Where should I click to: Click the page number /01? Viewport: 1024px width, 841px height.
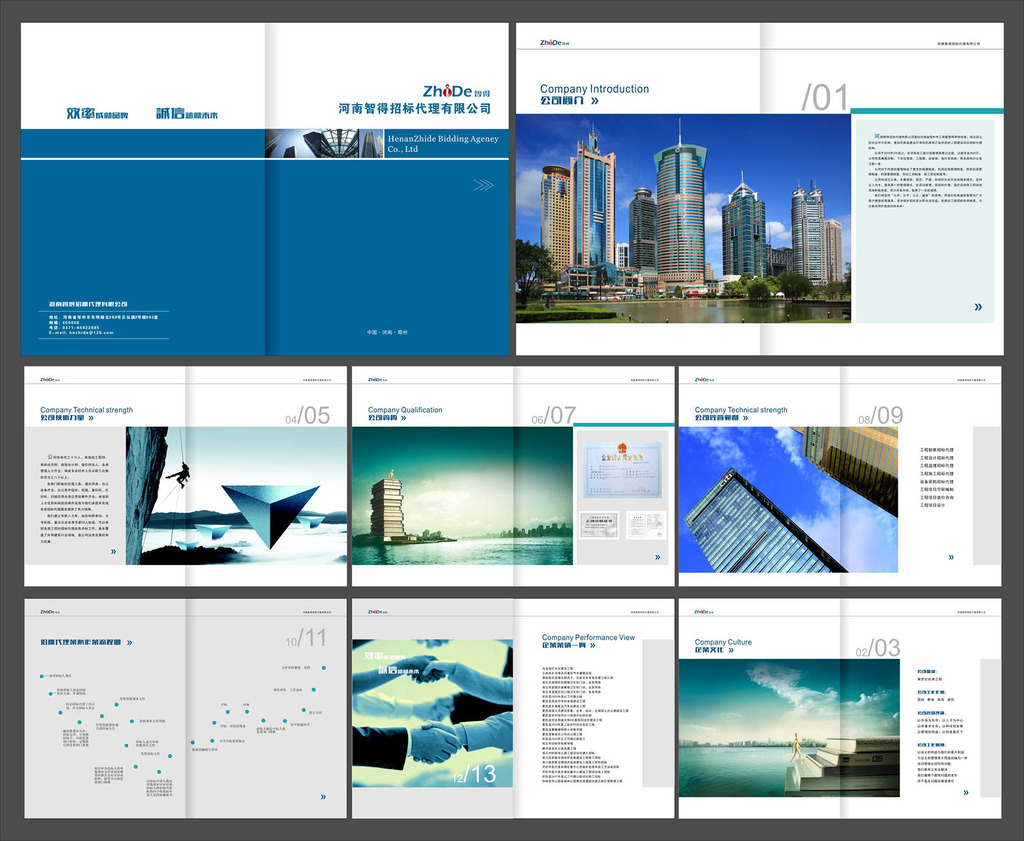(x=824, y=98)
